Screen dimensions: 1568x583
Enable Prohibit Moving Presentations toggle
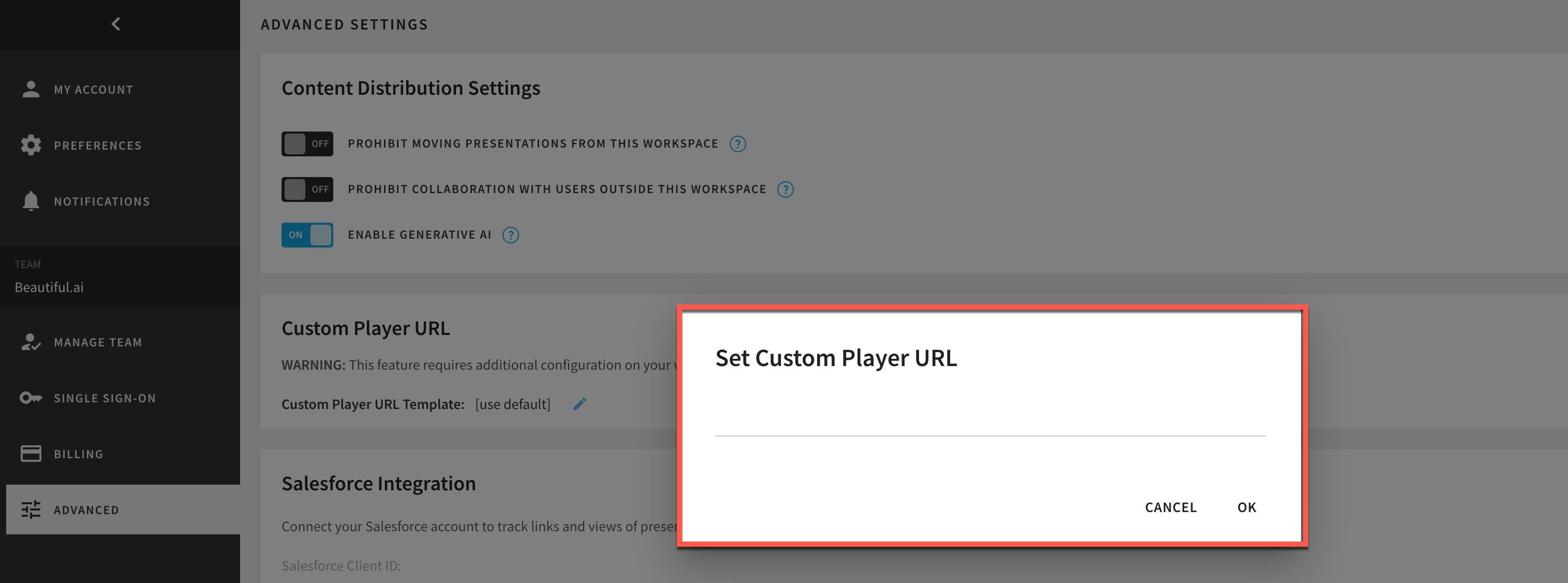307,143
